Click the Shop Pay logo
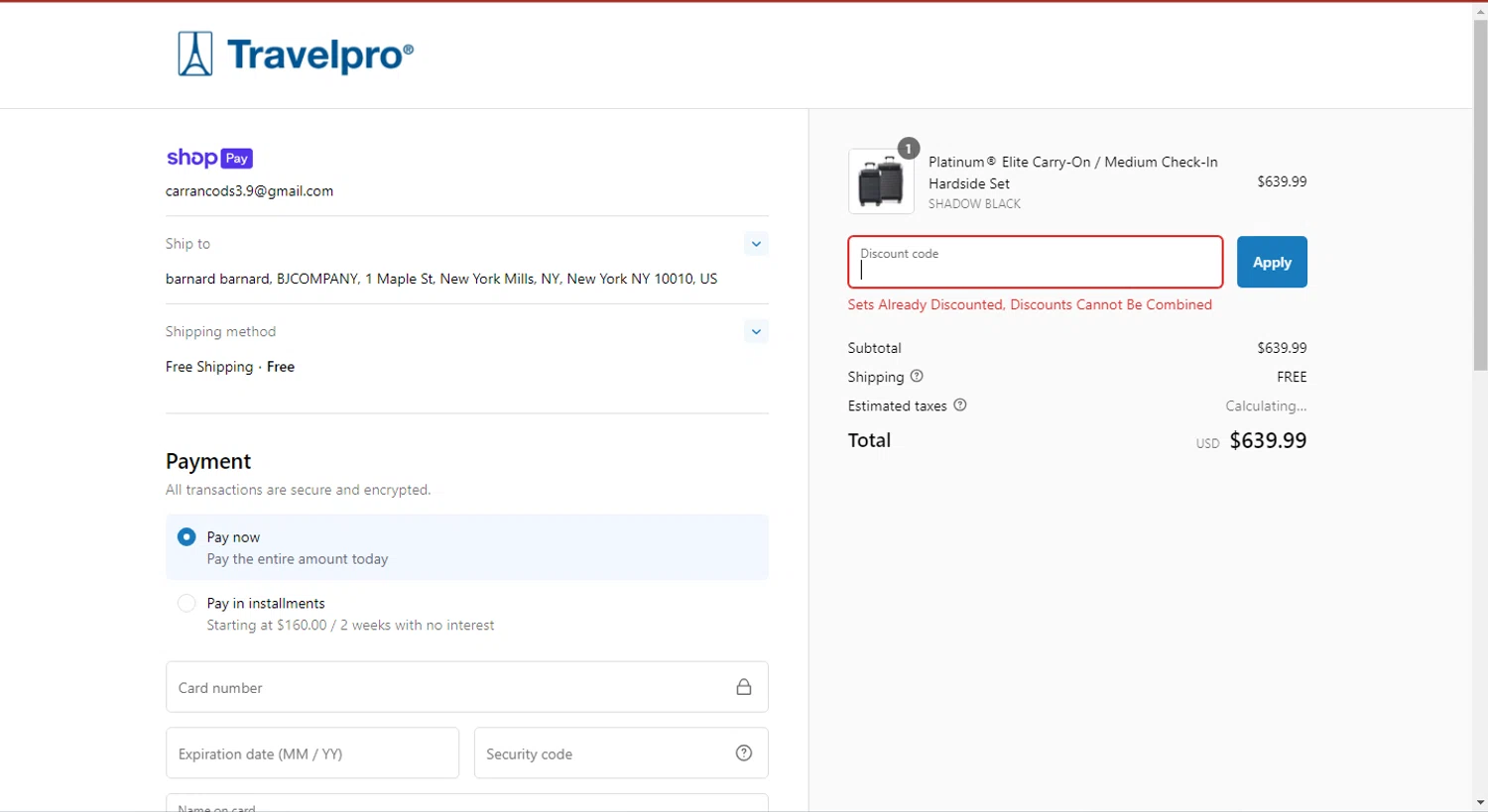The image size is (1488, 812). tap(209, 158)
